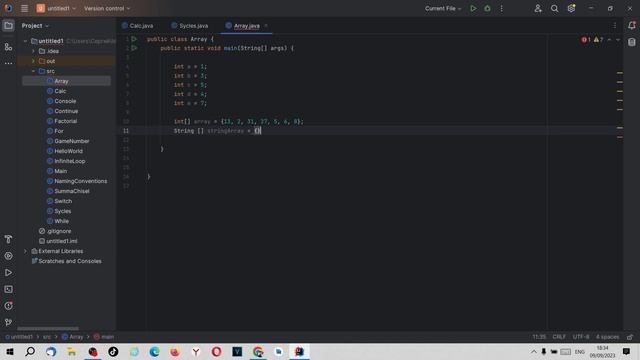This screenshot has width=640, height=360.
Task: Open the main hamburger menu
Action: (24, 8)
